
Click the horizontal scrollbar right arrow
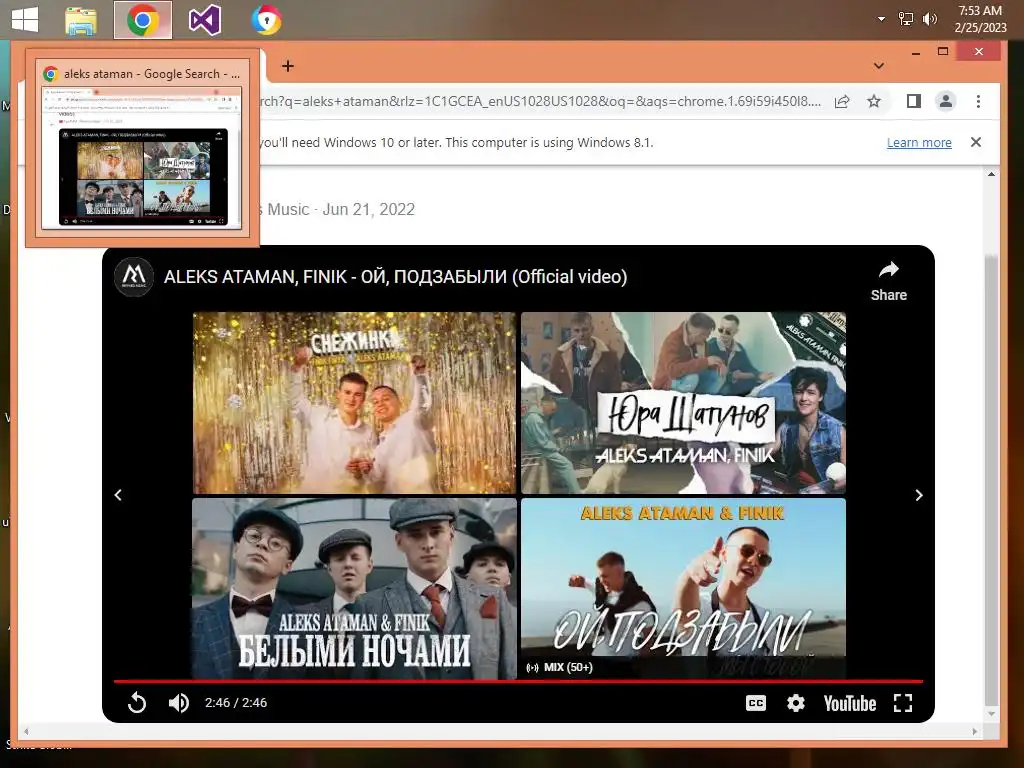point(974,731)
